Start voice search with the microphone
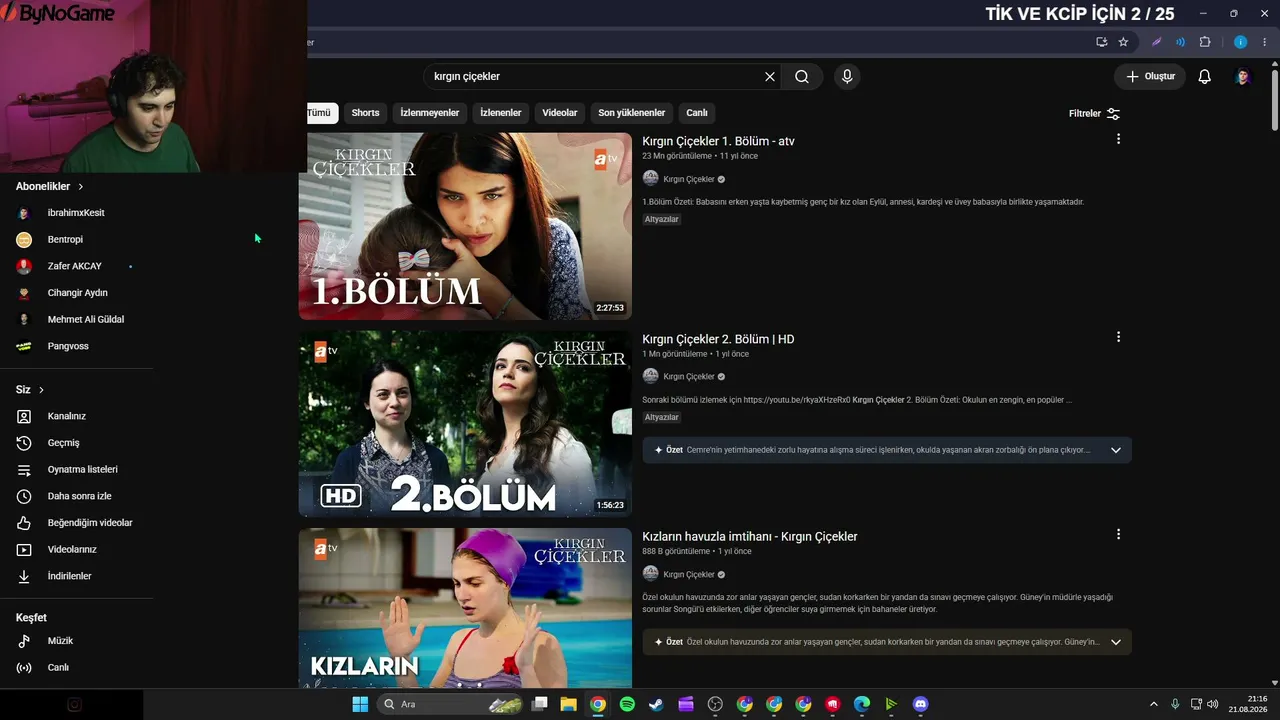 tap(847, 77)
